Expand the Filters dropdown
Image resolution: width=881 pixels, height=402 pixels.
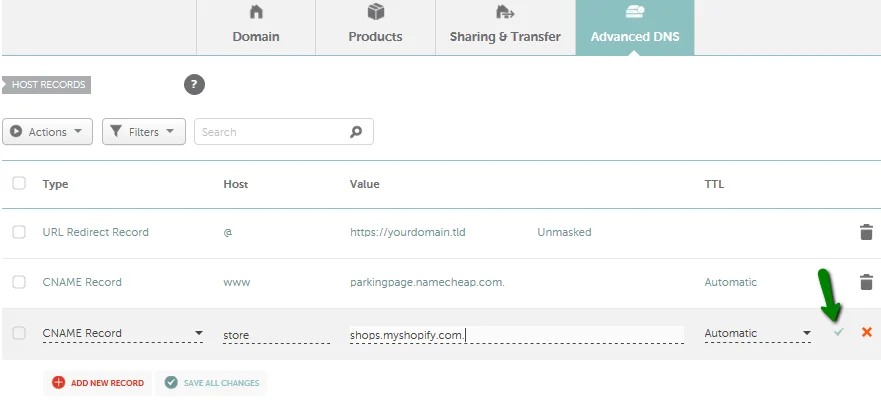click(x=144, y=132)
